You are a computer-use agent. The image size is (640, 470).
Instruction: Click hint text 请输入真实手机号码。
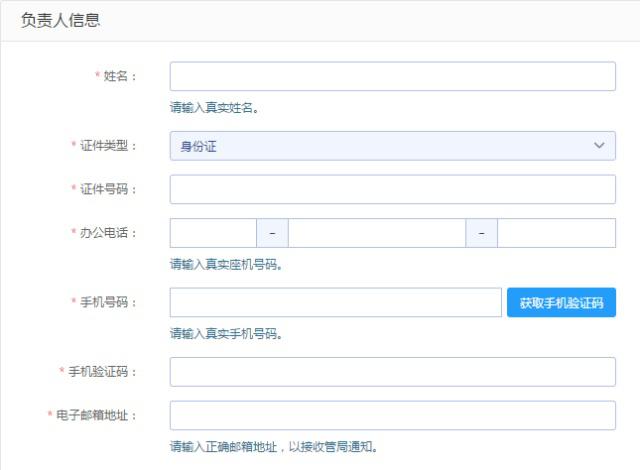227,334
